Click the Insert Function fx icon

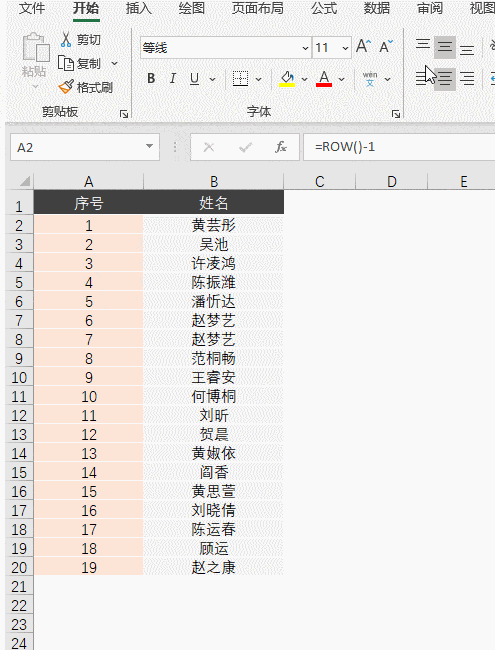pos(281,147)
